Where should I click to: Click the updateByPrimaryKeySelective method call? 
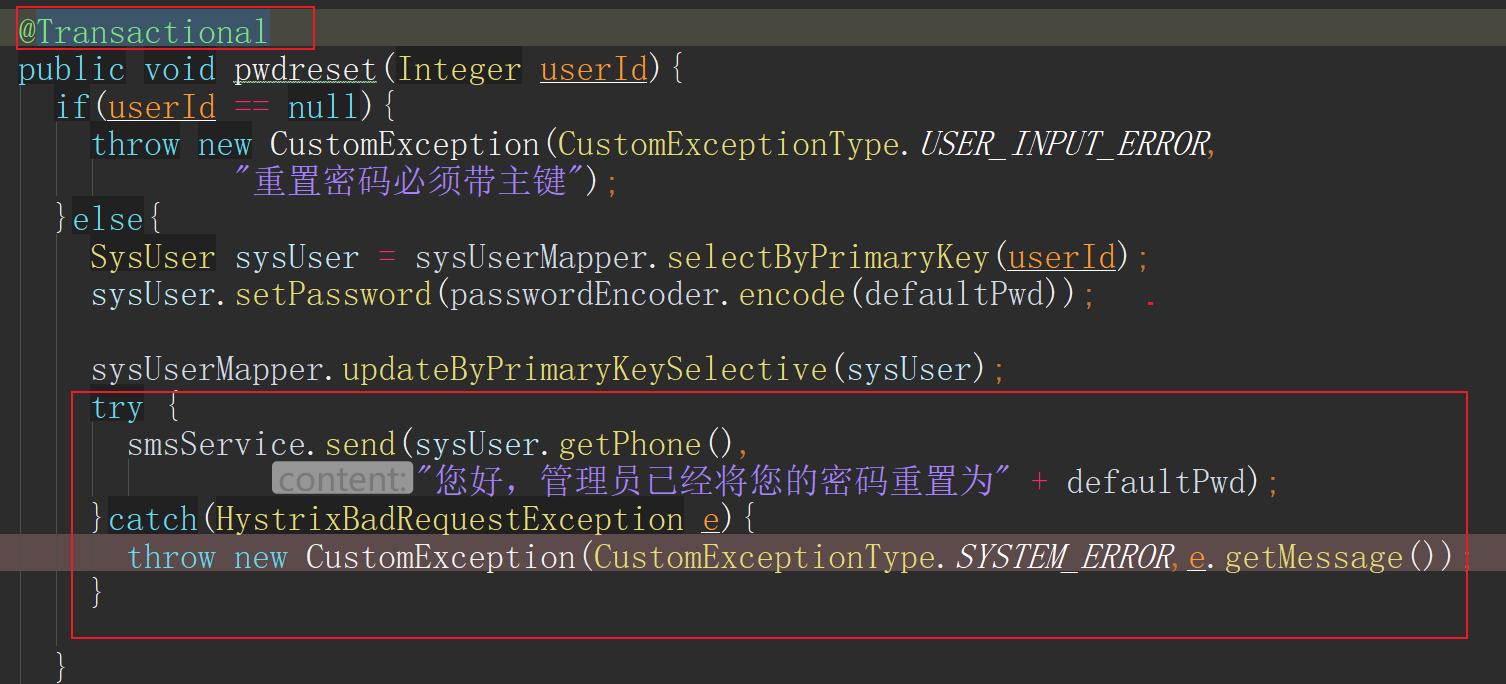(585, 371)
